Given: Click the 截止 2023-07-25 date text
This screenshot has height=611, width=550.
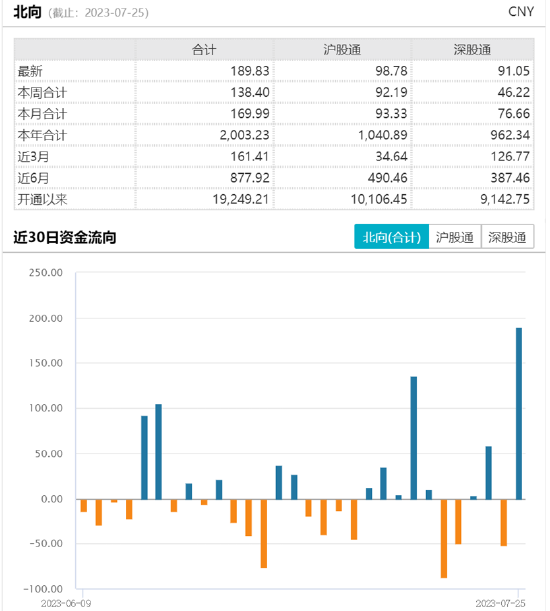Looking at the screenshot, I should [x=98, y=13].
